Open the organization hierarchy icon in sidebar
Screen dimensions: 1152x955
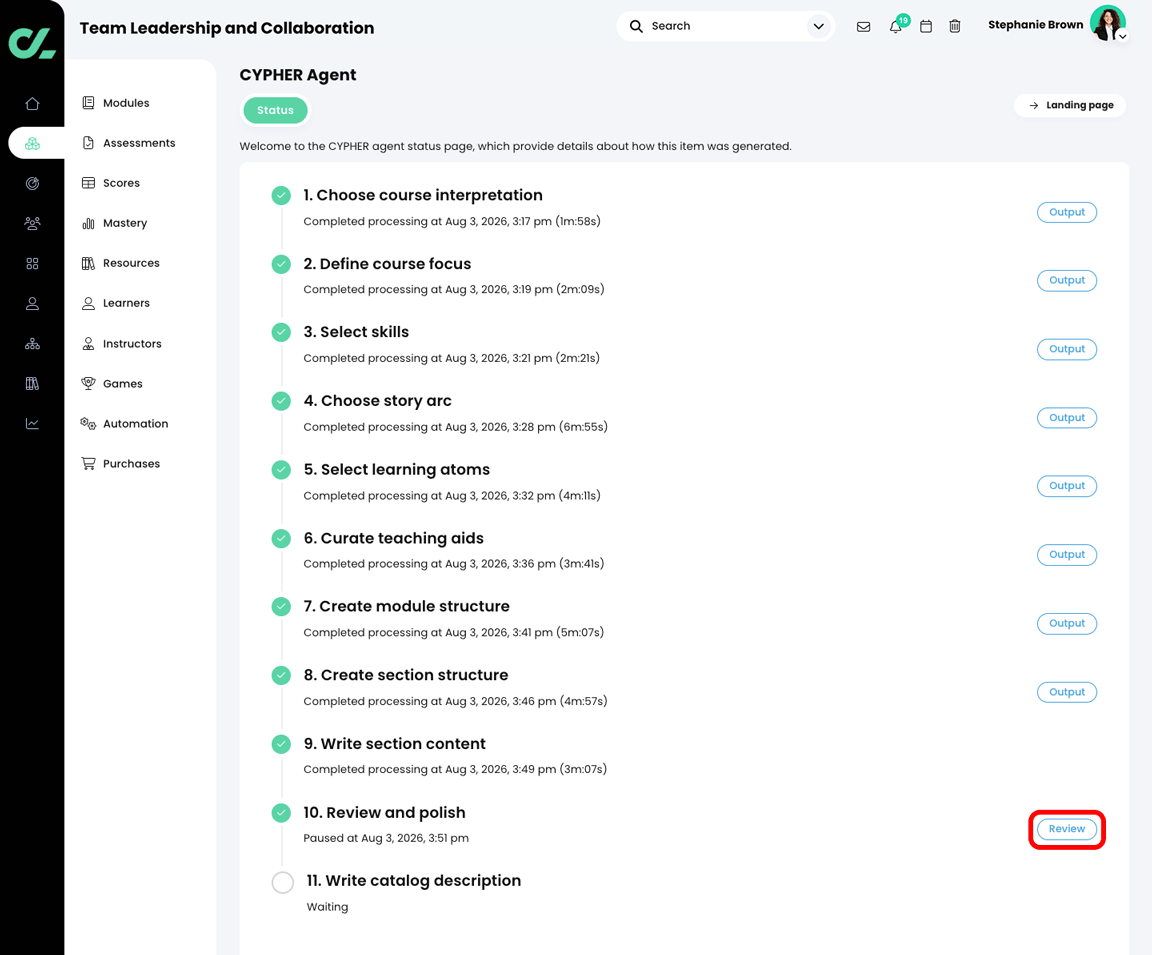(32, 344)
